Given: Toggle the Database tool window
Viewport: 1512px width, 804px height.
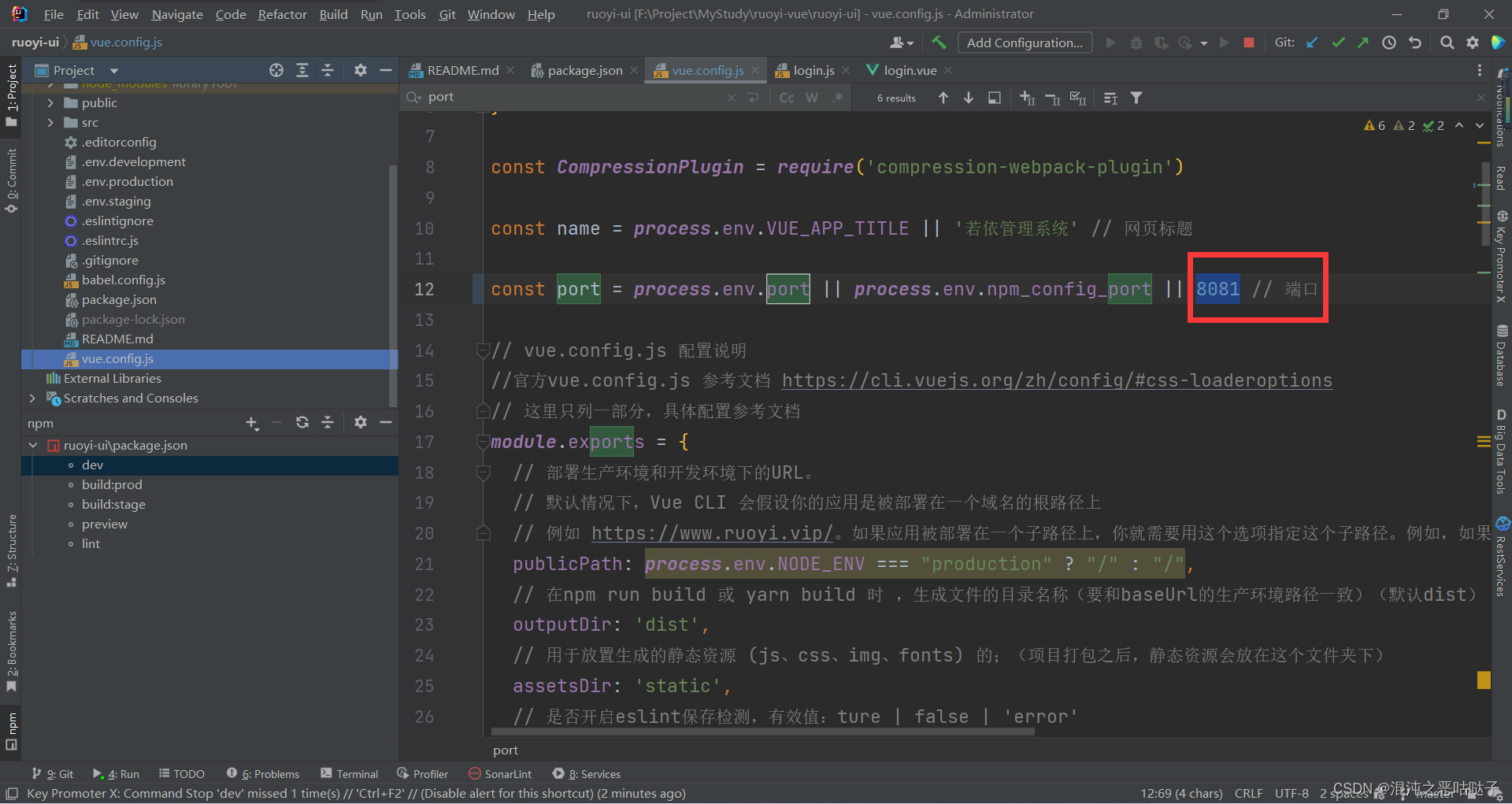Looking at the screenshot, I should click(x=1502, y=355).
